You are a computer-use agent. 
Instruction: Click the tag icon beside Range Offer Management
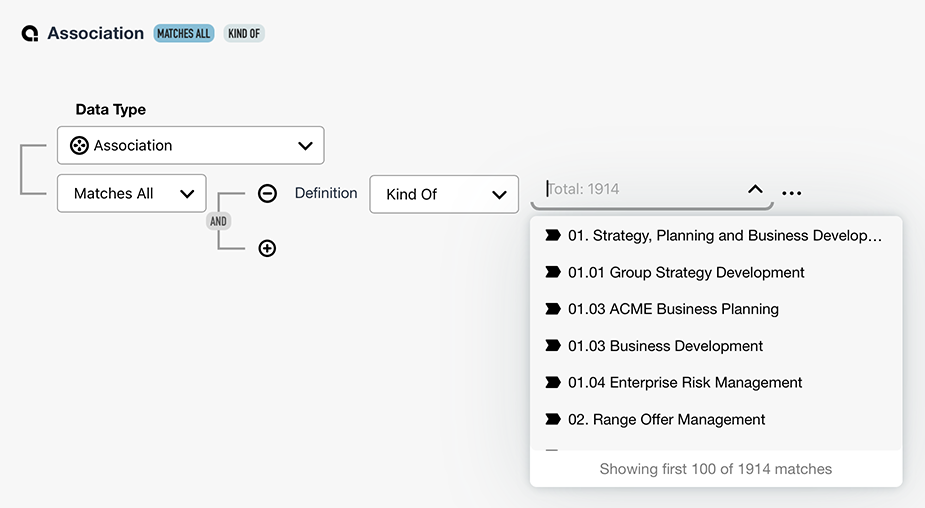[552, 419]
